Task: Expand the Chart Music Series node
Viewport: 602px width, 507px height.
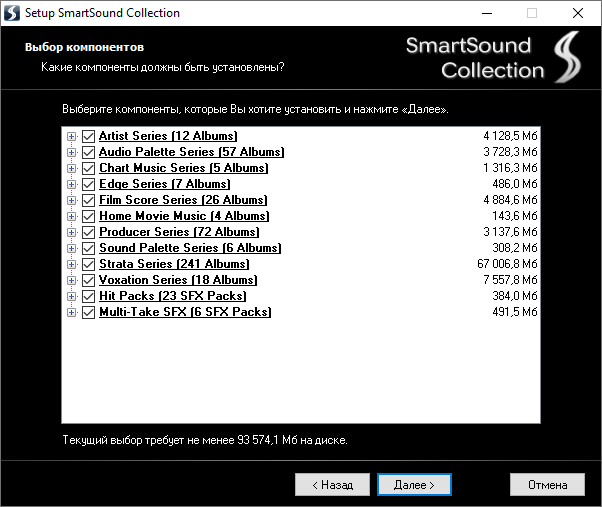Action: tap(71, 168)
